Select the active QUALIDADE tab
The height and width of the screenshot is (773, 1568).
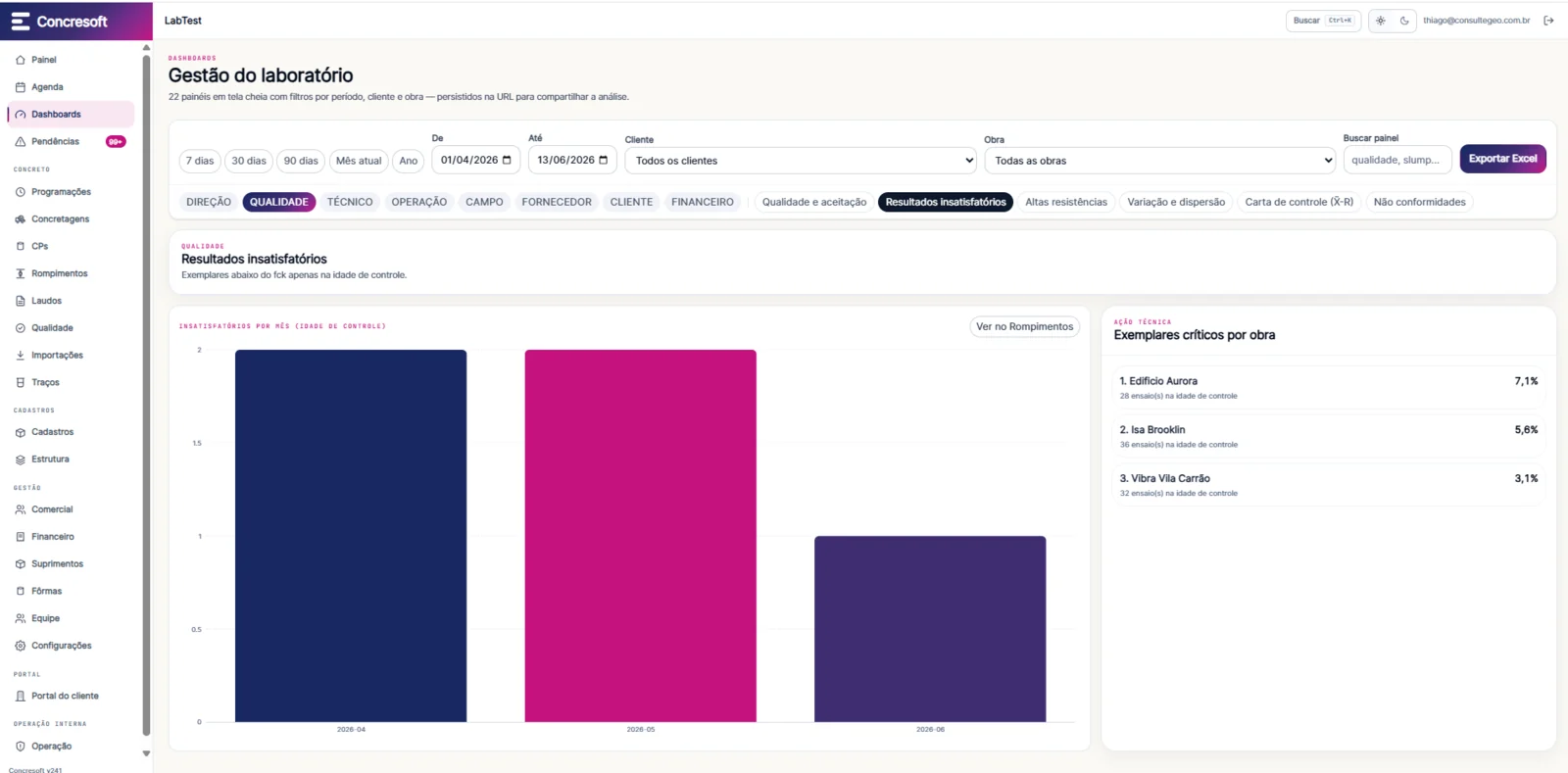[279, 202]
